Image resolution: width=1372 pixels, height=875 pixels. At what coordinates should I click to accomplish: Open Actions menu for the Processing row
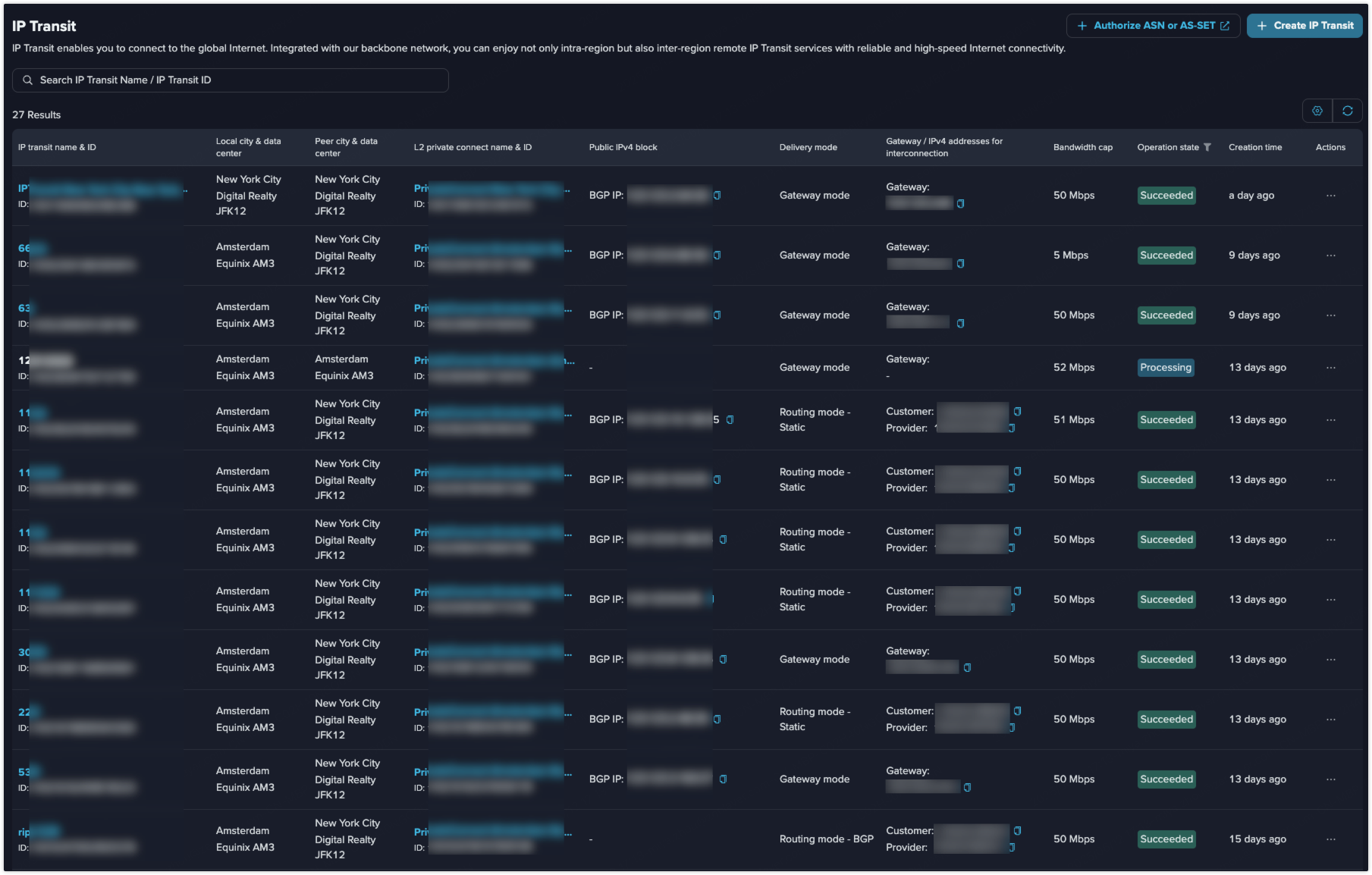coord(1330,368)
